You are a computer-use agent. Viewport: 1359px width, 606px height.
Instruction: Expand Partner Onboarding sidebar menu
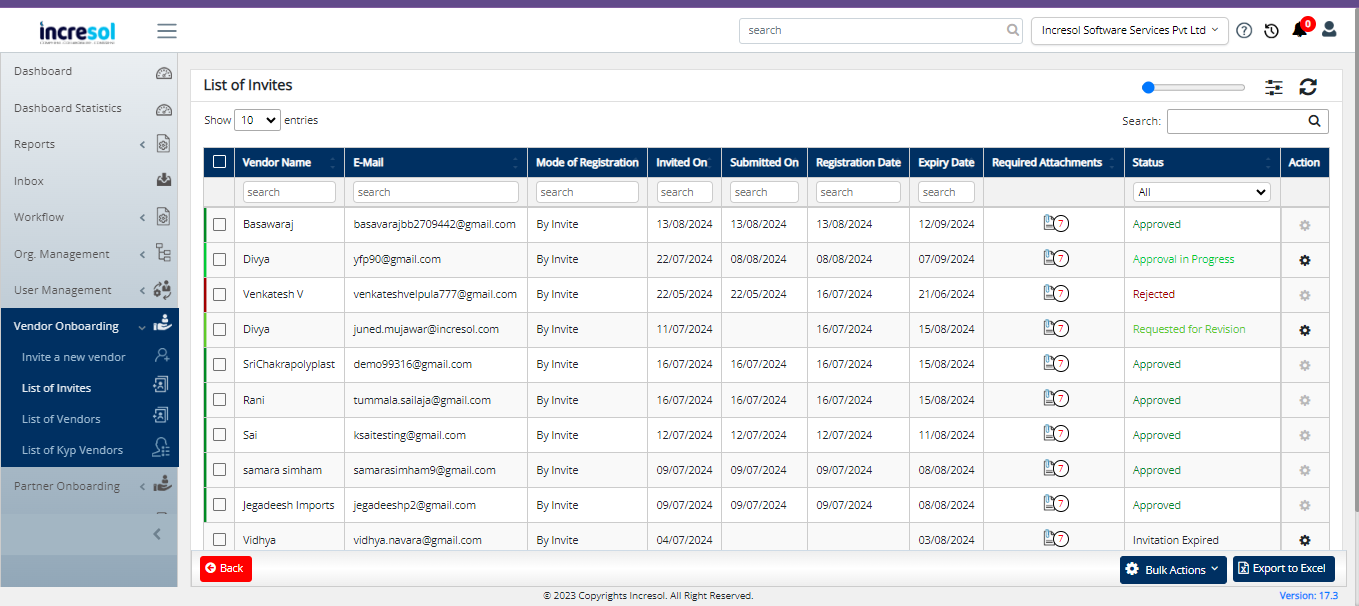point(89,486)
